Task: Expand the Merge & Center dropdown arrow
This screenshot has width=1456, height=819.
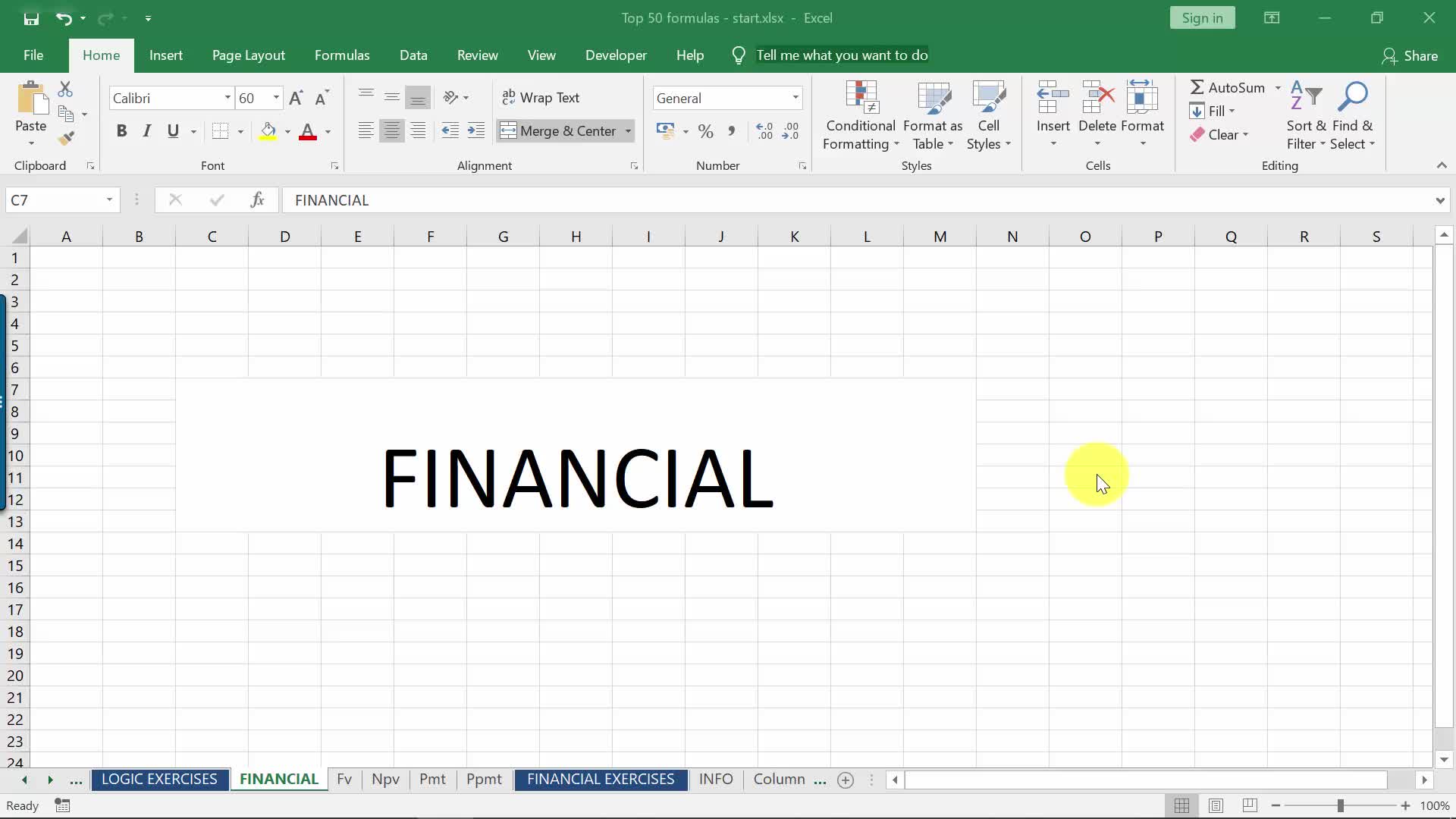Action: 628,131
